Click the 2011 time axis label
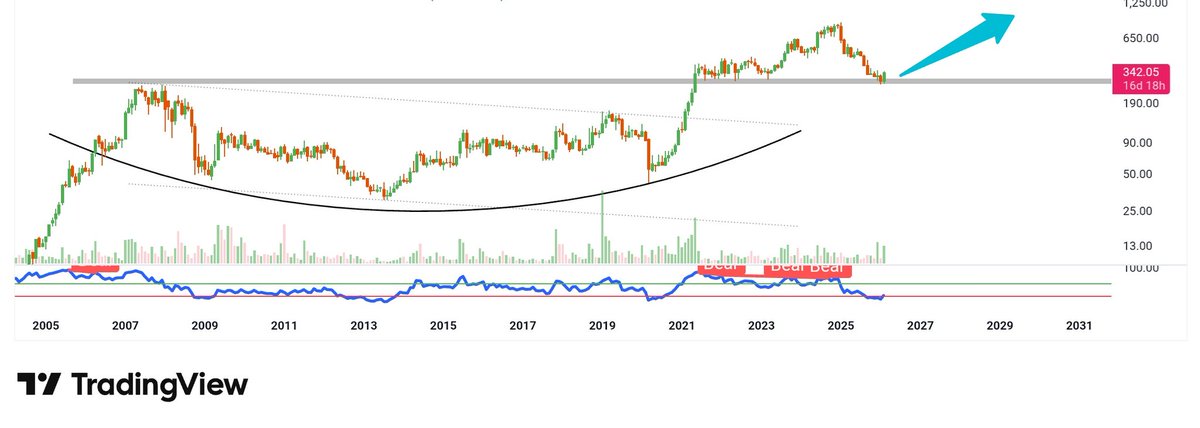 point(284,326)
